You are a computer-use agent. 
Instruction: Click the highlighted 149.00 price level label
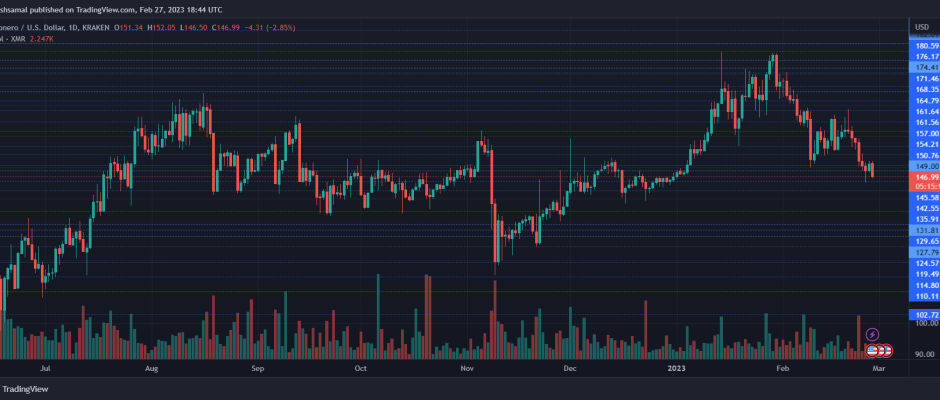[925, 166]
